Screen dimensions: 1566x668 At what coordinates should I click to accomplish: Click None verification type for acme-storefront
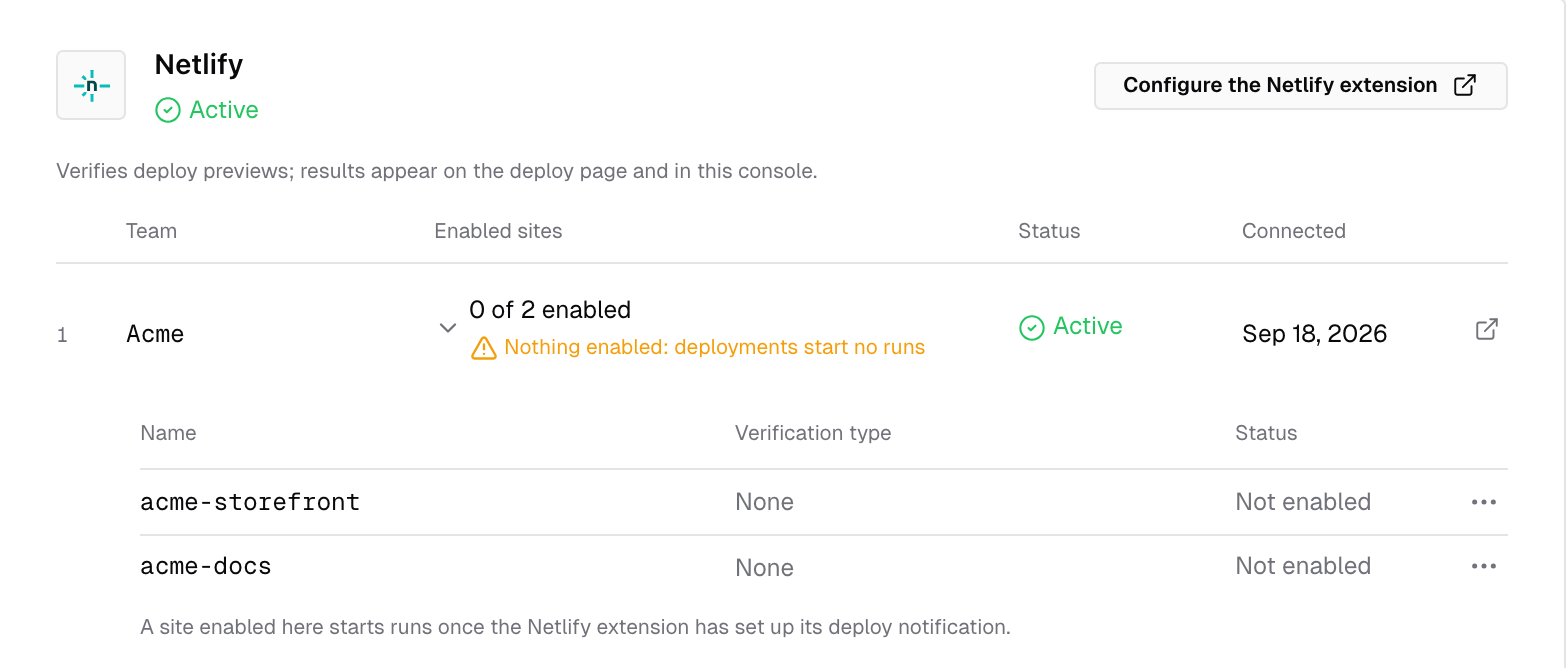pyautogui.click(x=764, y=502)
